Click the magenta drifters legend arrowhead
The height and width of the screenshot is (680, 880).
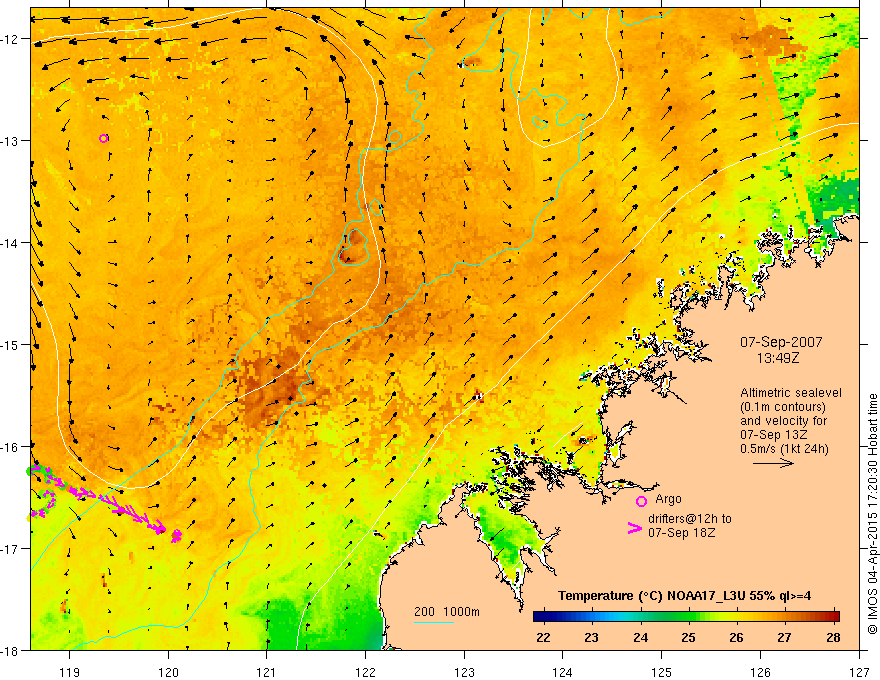[x=635, y=528]
